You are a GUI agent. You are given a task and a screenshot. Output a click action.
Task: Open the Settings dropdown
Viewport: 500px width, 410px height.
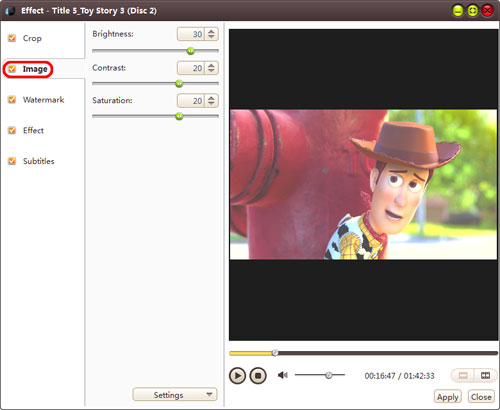pyautogui.click(x=175, y=395)
